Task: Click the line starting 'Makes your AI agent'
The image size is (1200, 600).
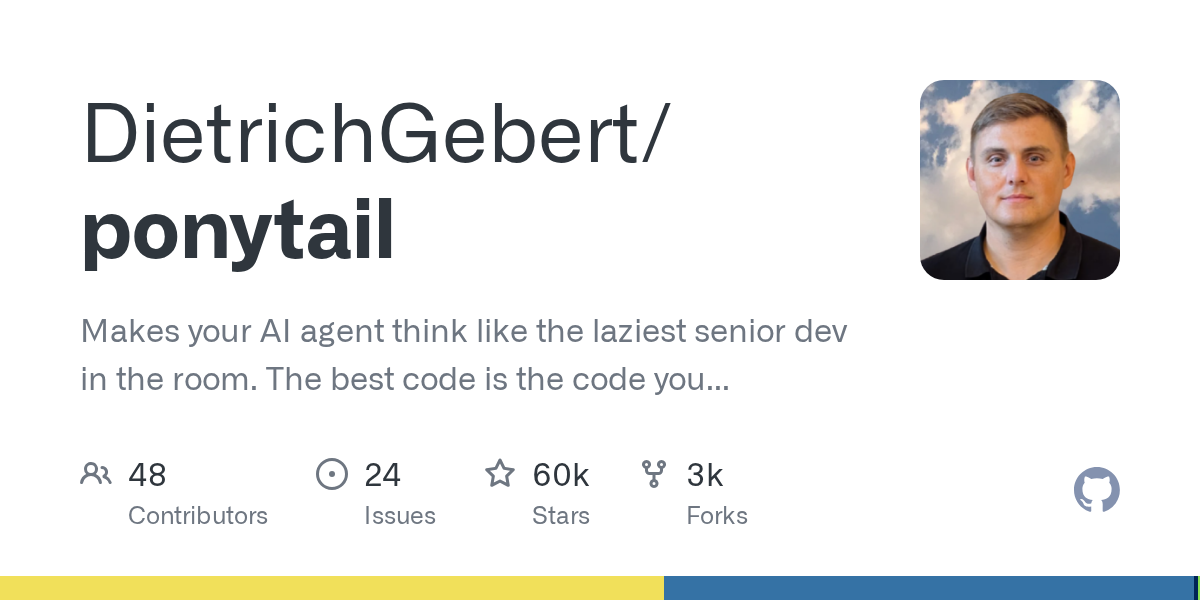Action: tap(464, 331)
